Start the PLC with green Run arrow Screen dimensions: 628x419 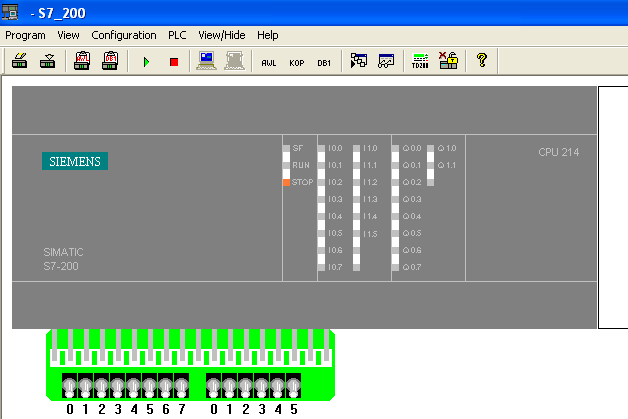coord(146,62)
